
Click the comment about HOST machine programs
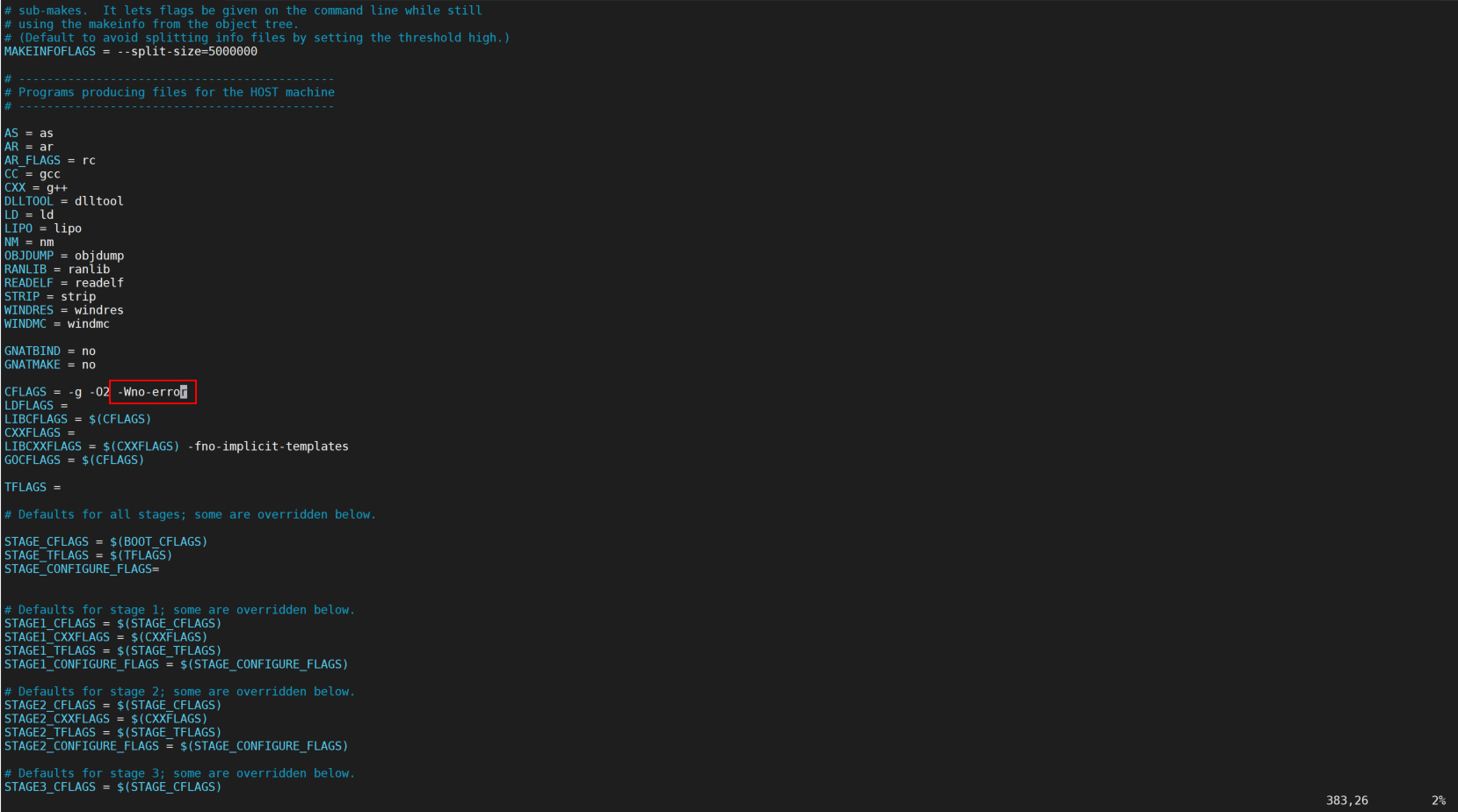click(x=169, y=91)
